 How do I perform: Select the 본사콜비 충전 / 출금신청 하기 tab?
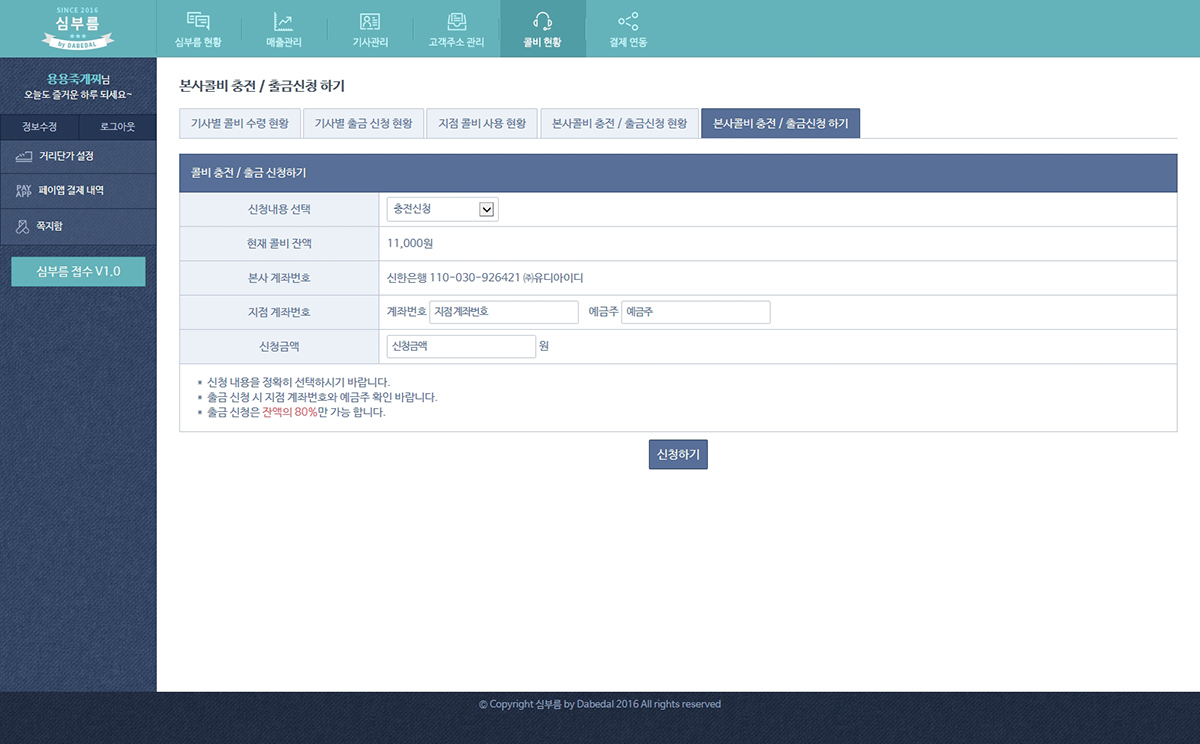point(780,123)
